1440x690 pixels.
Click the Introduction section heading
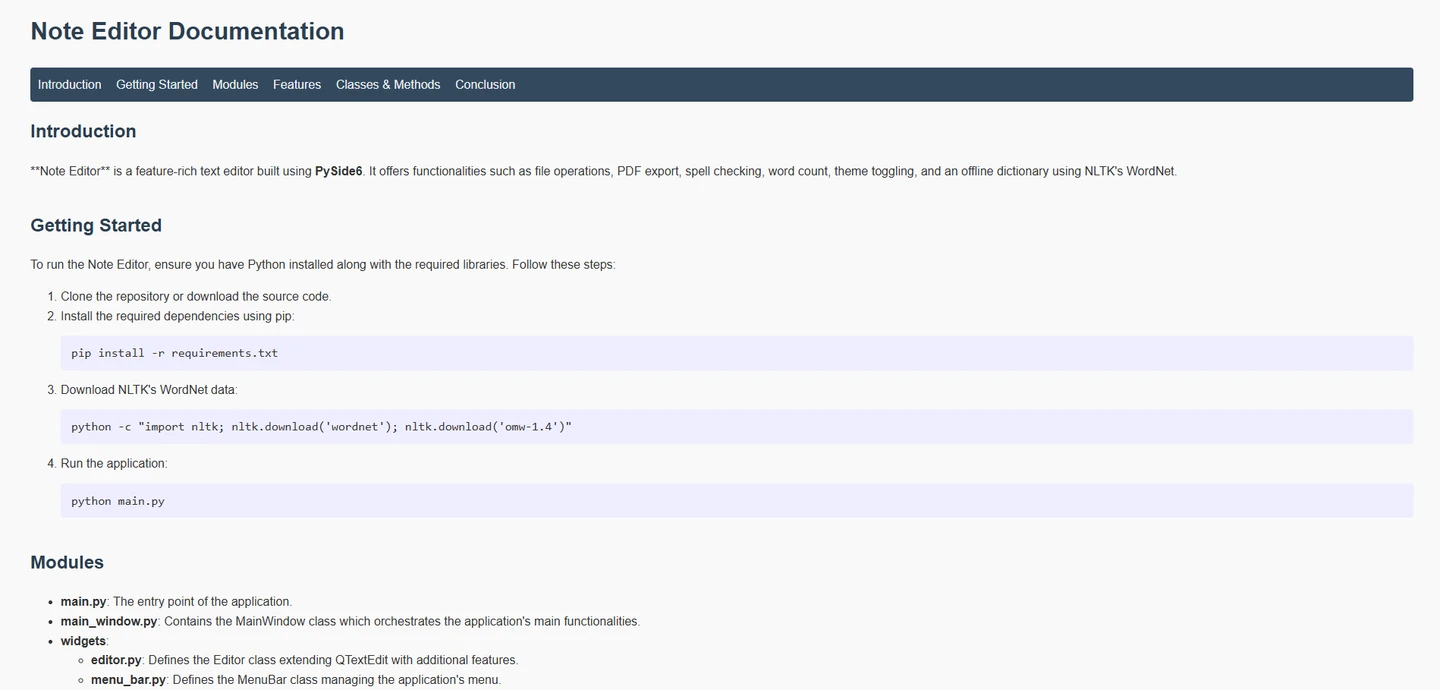83,131
